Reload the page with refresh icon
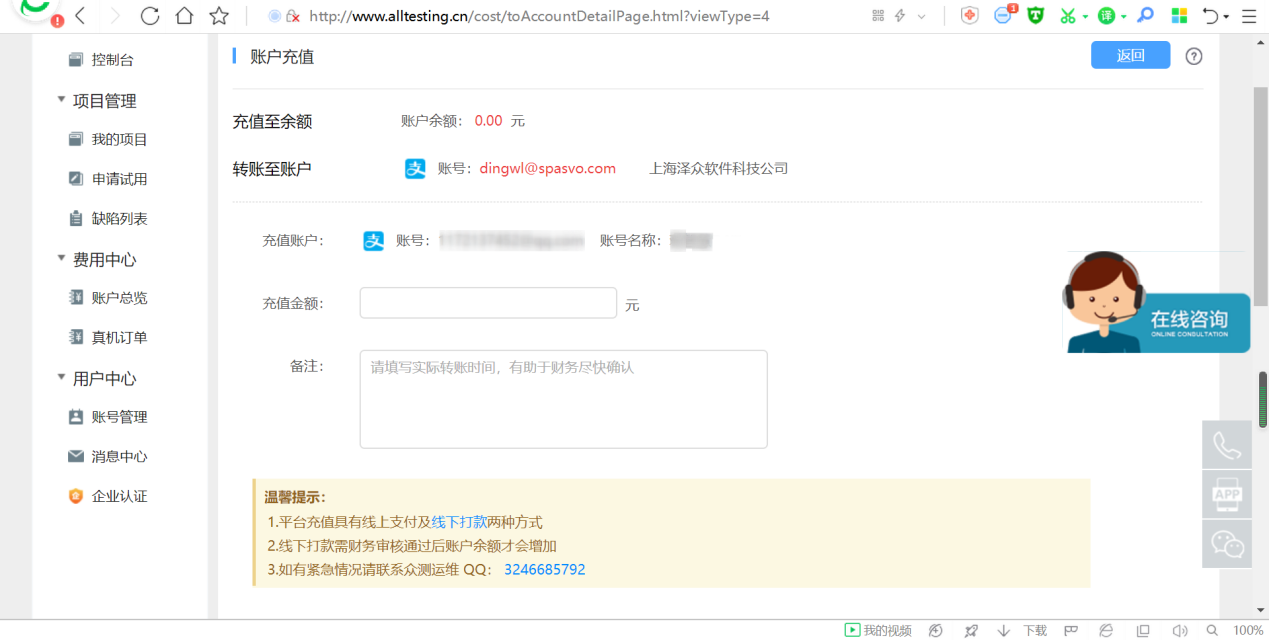The image size is (1269, 640). (x=150, y=16)
